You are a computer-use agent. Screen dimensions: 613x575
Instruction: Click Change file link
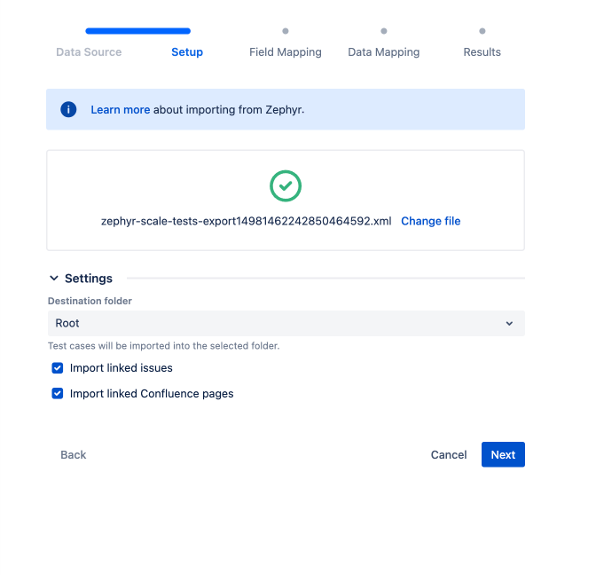[430, 221]
